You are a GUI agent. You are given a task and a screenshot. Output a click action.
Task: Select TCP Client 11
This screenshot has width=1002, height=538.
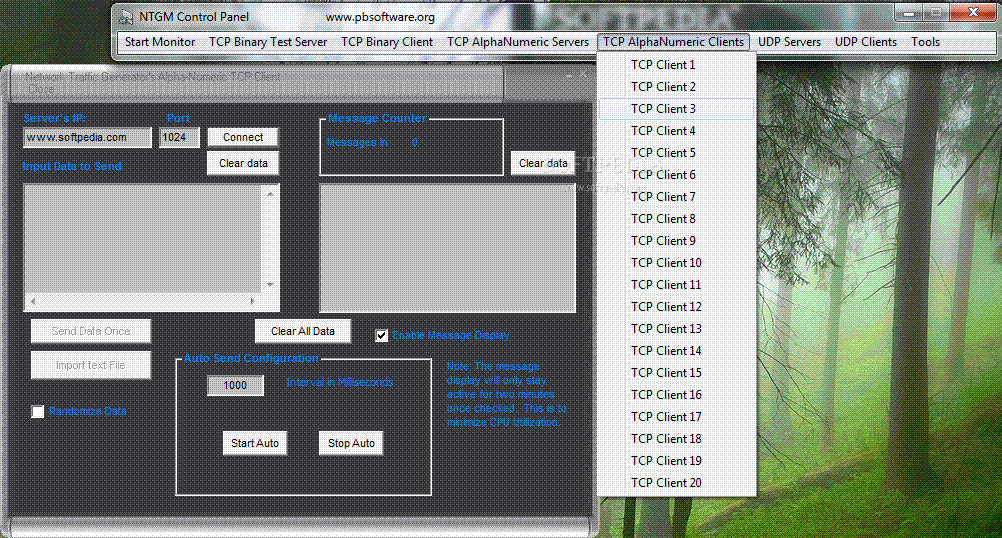point(677,285)
